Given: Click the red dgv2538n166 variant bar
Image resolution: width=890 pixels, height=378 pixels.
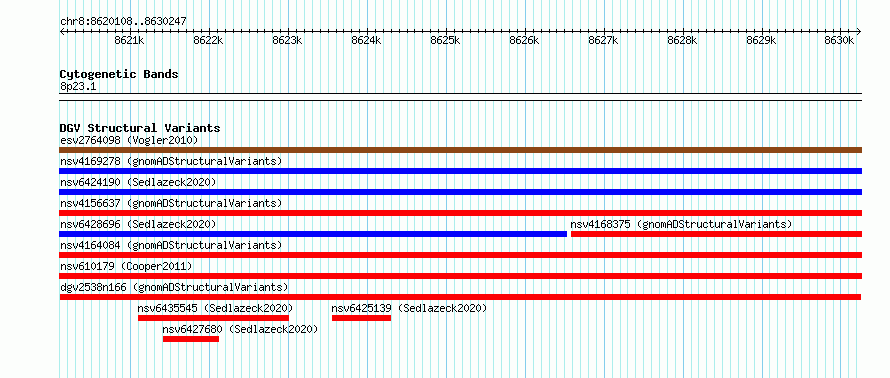Looking at the screenshot, I should tap(460, 297).
